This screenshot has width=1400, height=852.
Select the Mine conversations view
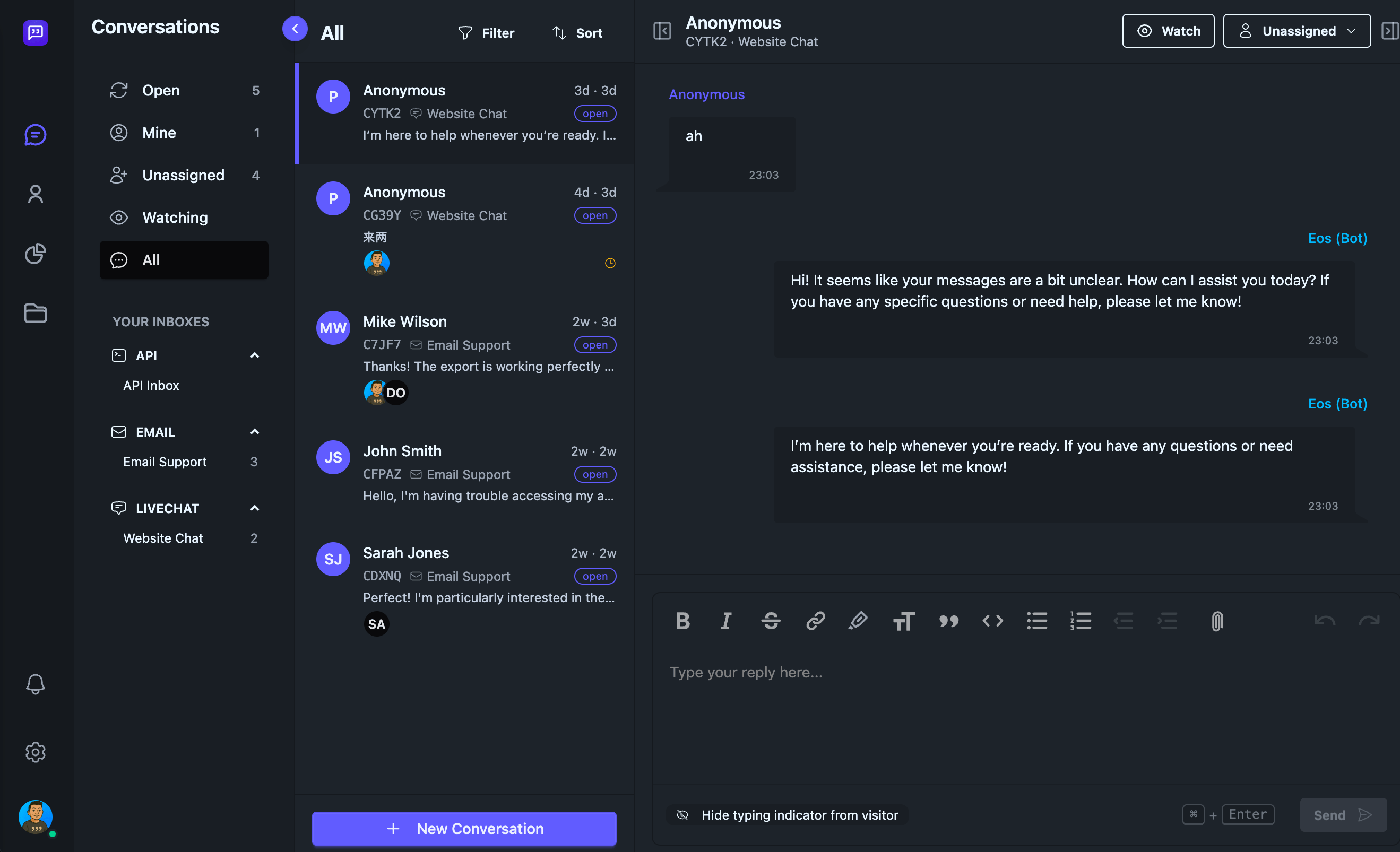click(x=184, y=133)
